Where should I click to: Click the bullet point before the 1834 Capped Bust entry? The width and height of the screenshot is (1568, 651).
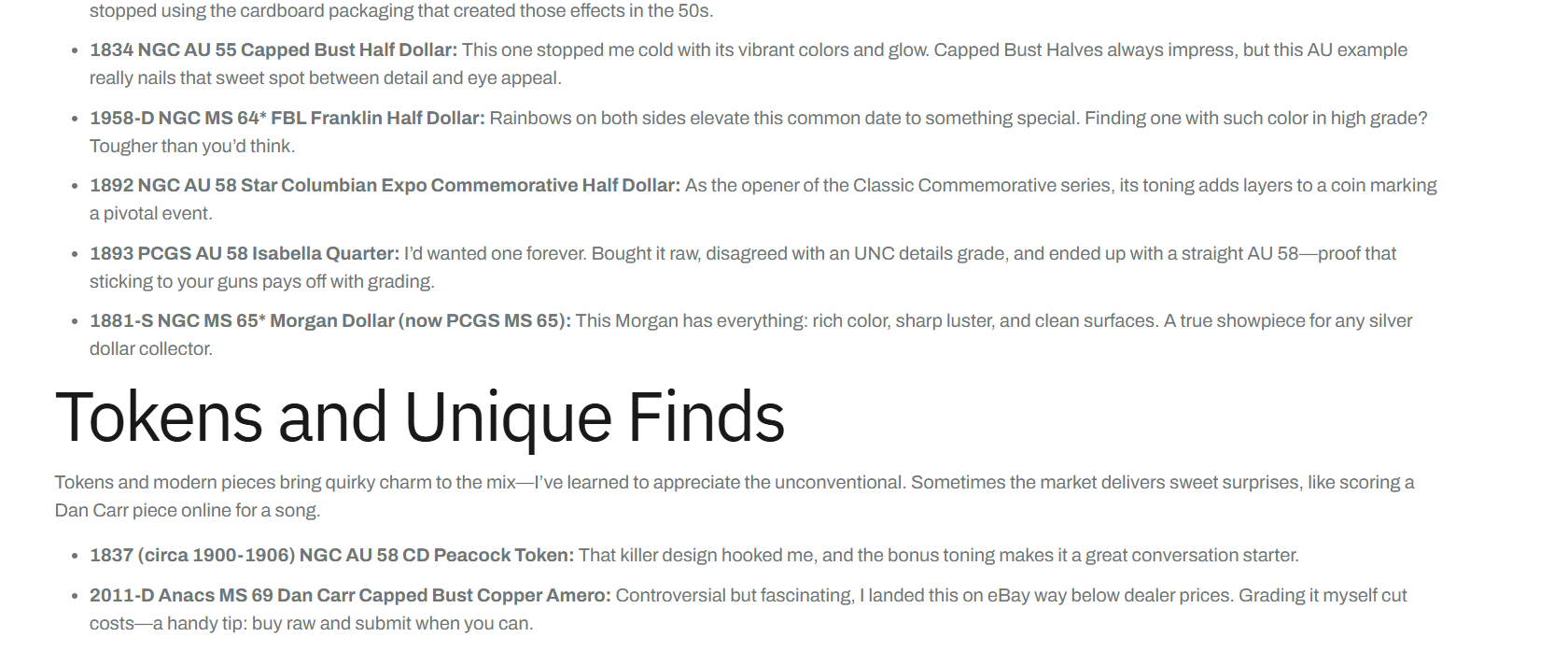pos(75,50)
